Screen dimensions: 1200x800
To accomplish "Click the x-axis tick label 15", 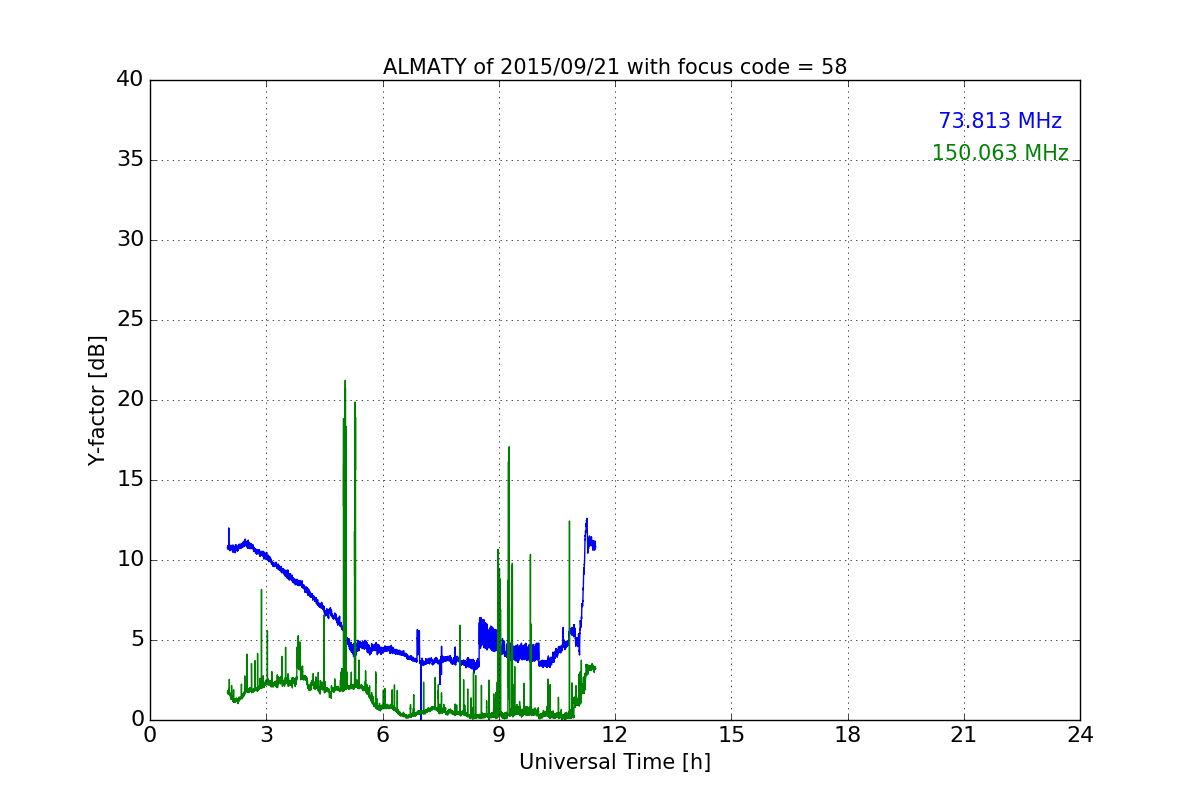I will 731,734.
